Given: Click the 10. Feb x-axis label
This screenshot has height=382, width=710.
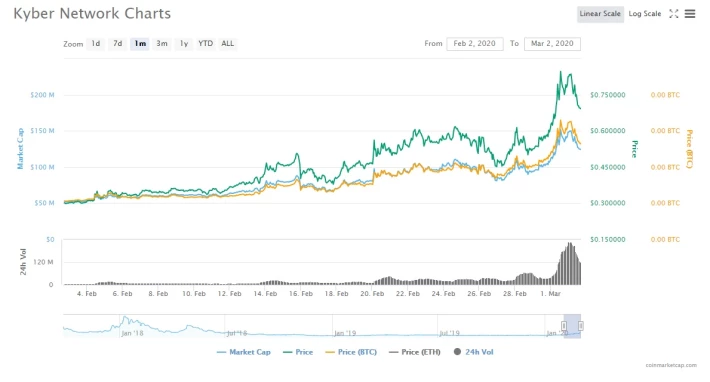Looking at the screenshot, I should click(194, 294).
